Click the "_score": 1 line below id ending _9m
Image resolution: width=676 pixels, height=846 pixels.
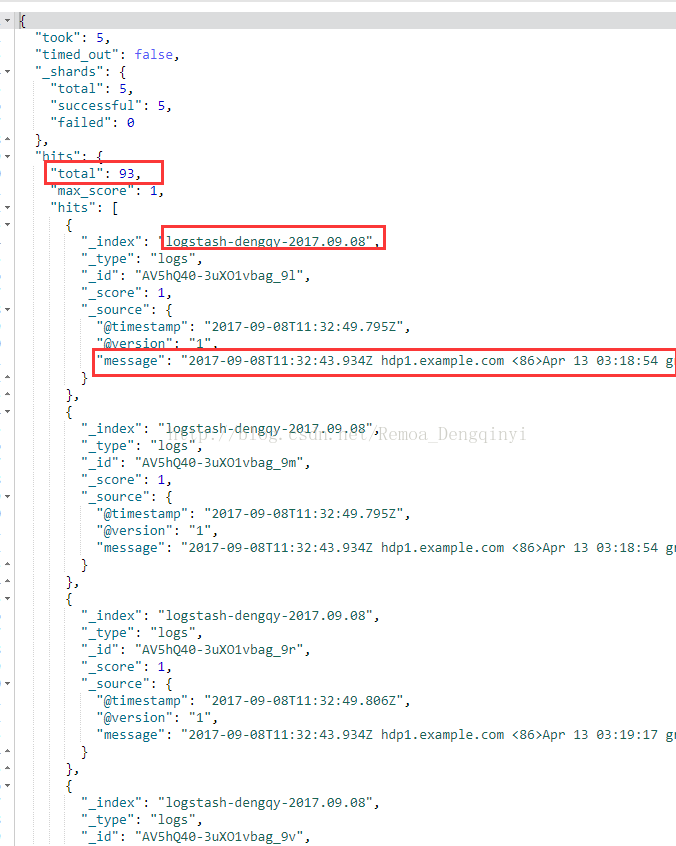point(126,480)
